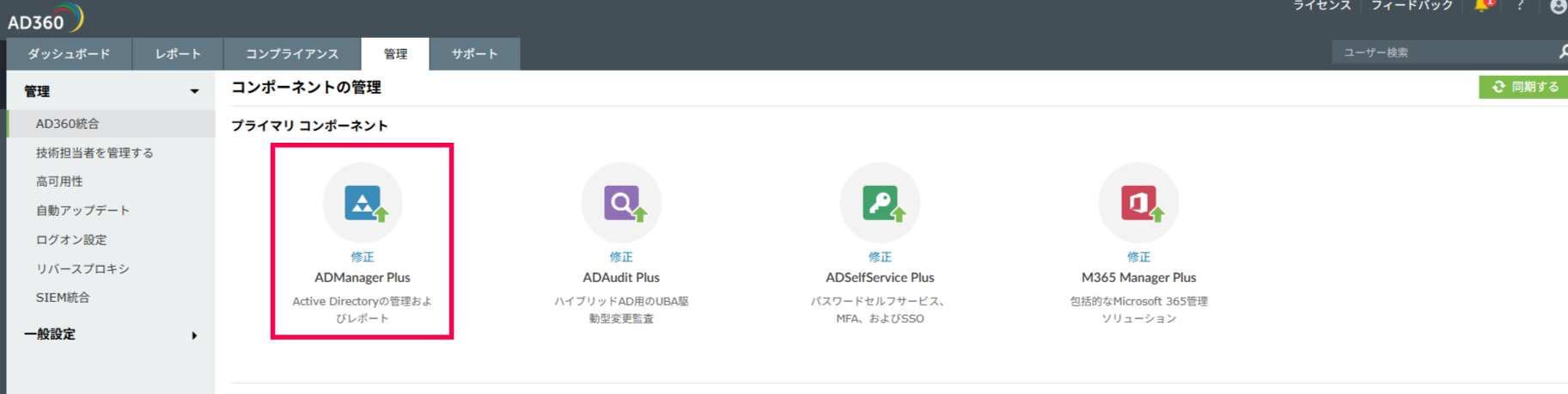Click the M365 Manager Plus product name
Viewport: 1568px width, 394px height.
(x=1138, y=278)
